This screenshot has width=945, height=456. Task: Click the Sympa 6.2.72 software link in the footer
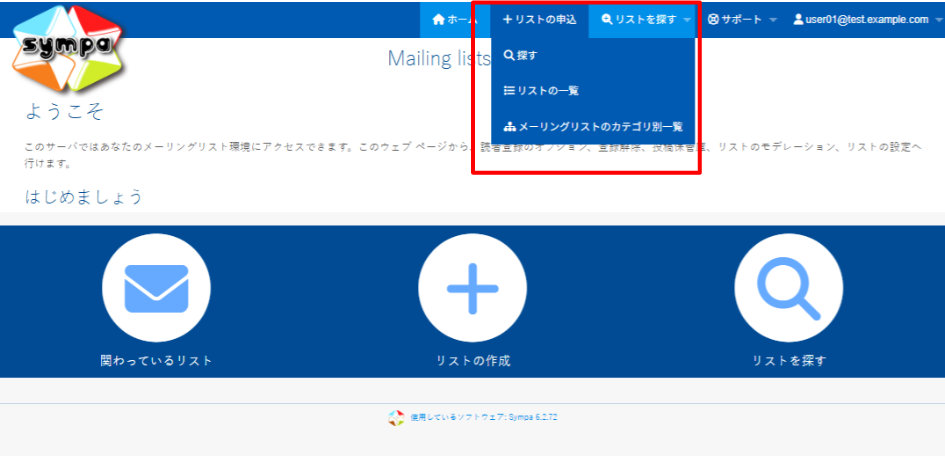click(x=483, y=417)
